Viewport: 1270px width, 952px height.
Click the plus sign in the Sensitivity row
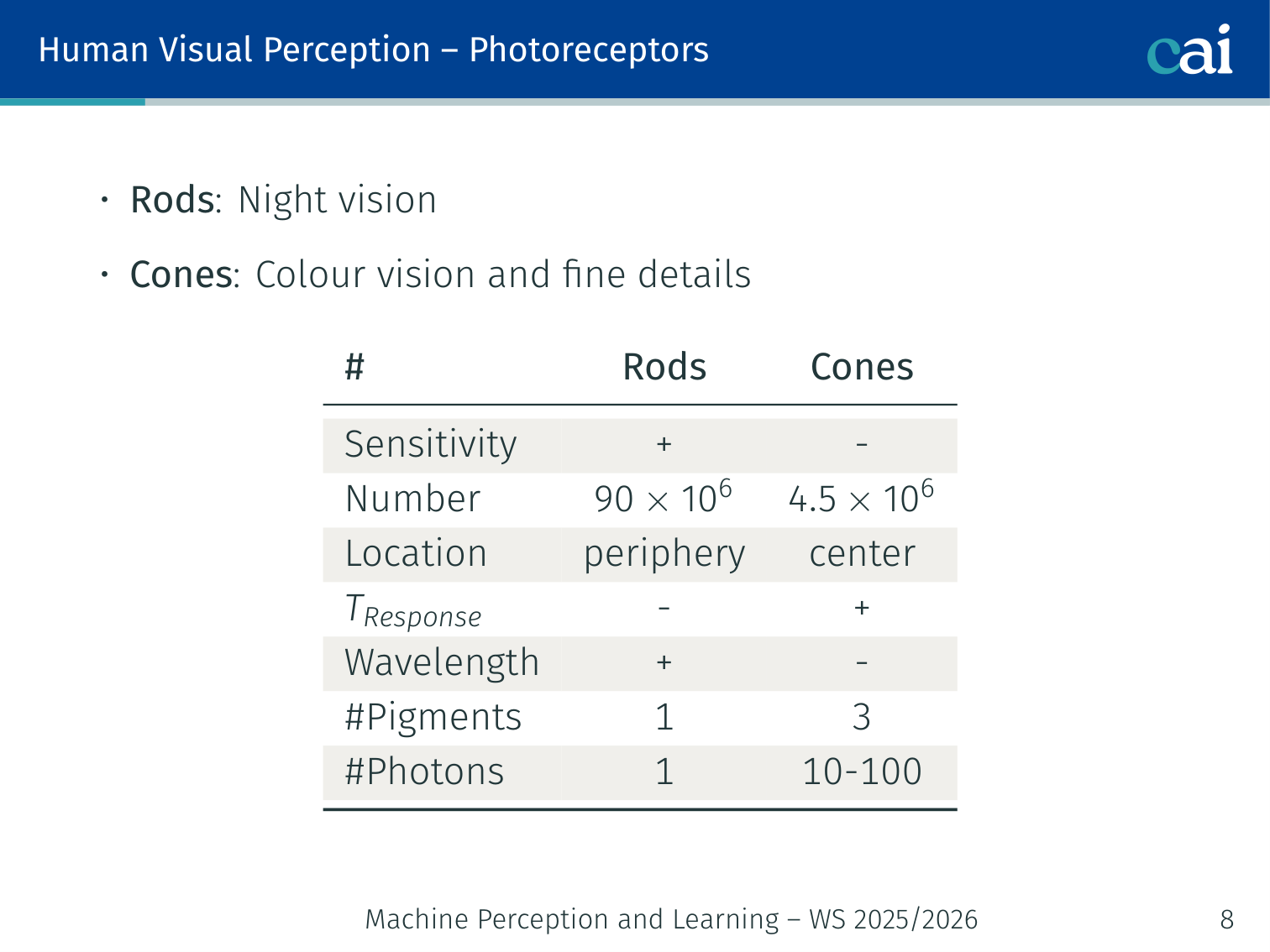point(664,444)
